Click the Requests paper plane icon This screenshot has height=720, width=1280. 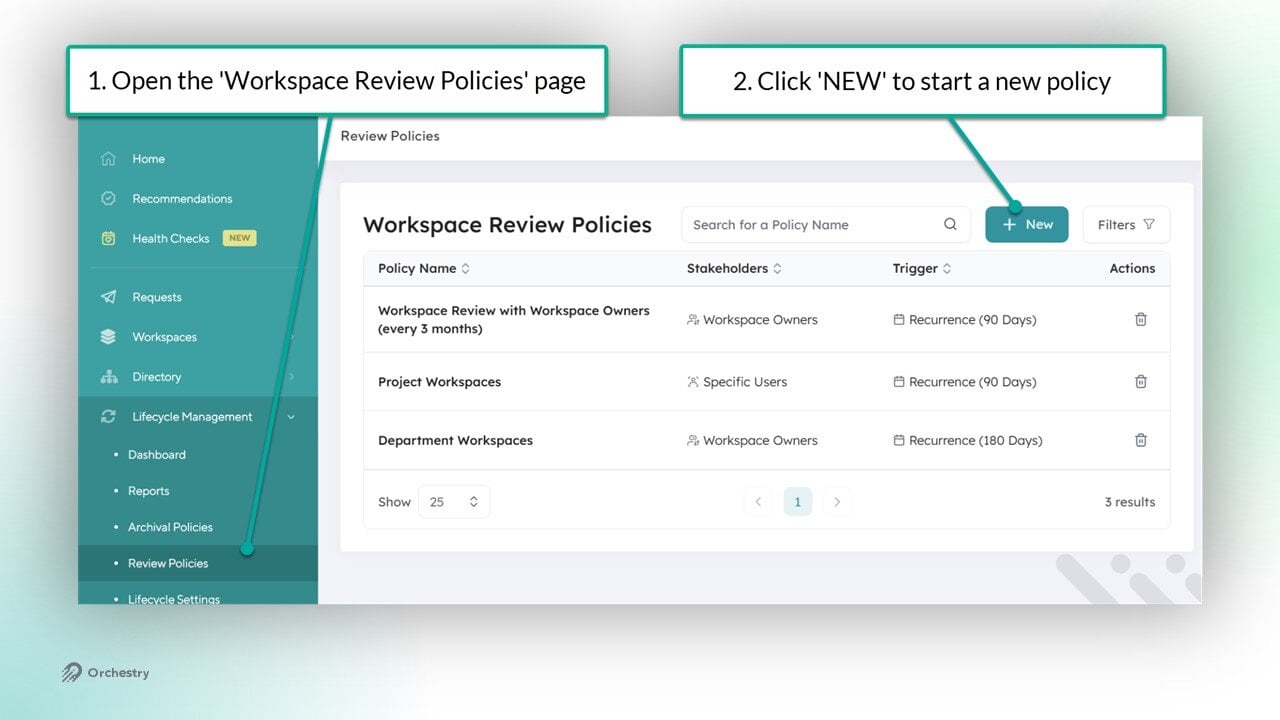(109, 297)
